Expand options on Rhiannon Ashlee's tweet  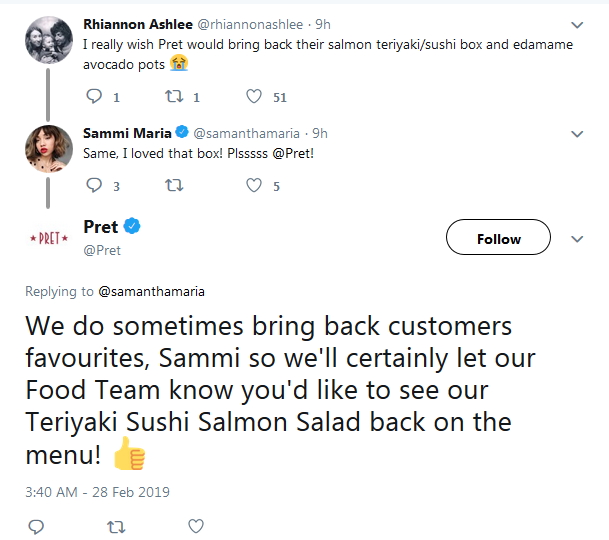coord(577,25)
